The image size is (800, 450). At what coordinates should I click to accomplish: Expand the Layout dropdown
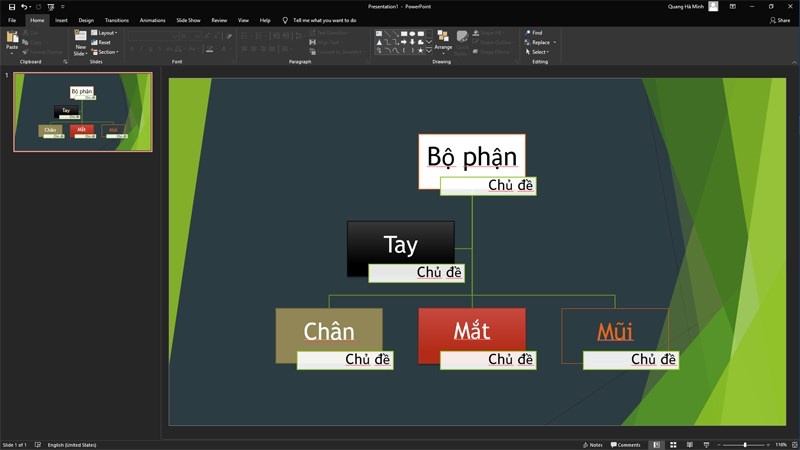[105, 33]
